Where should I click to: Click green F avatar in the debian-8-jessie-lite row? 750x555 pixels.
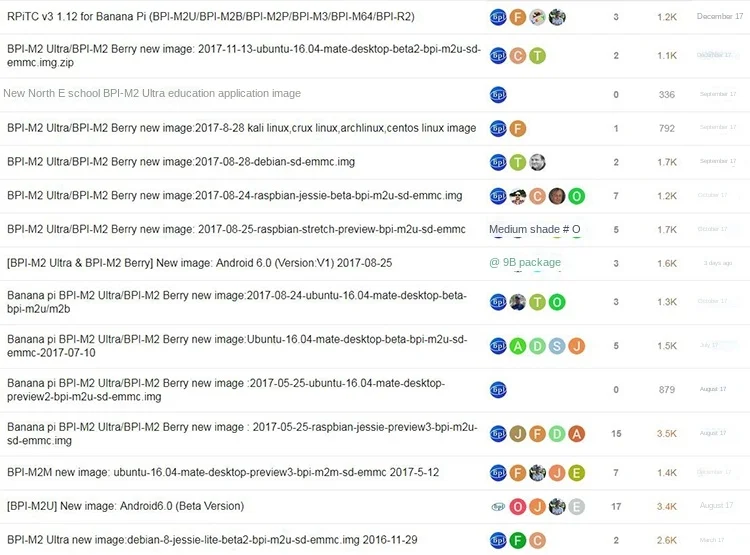tap(518, 541)
